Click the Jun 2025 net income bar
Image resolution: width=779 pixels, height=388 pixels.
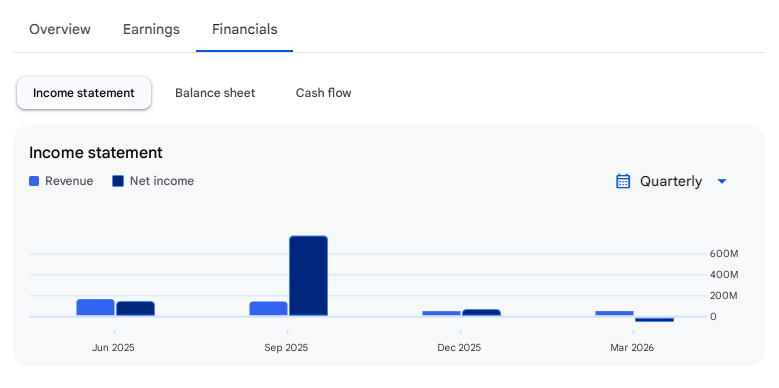click(136, 309)
